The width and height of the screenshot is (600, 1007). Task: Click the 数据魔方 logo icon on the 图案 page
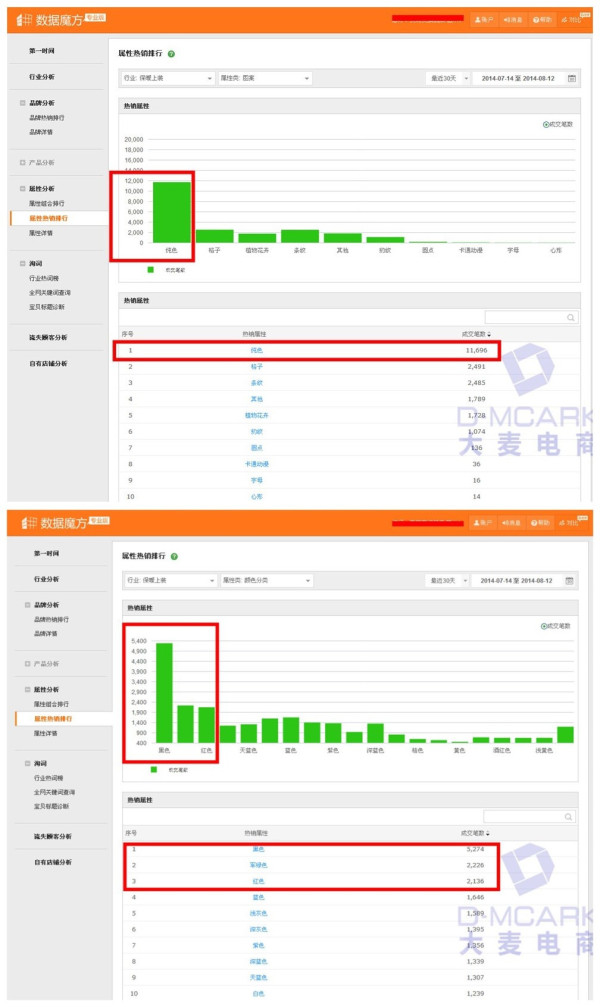coord(24,20)
